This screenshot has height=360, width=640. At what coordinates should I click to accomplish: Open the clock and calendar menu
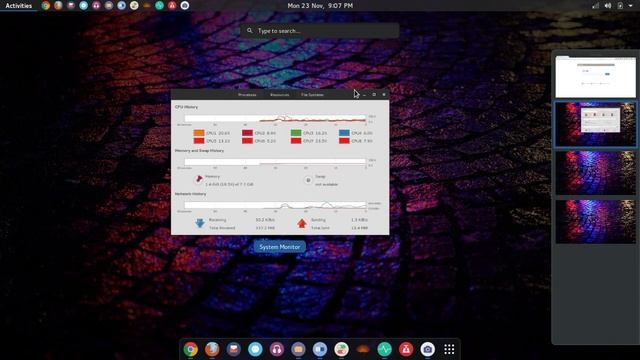[x=320, y=6]
